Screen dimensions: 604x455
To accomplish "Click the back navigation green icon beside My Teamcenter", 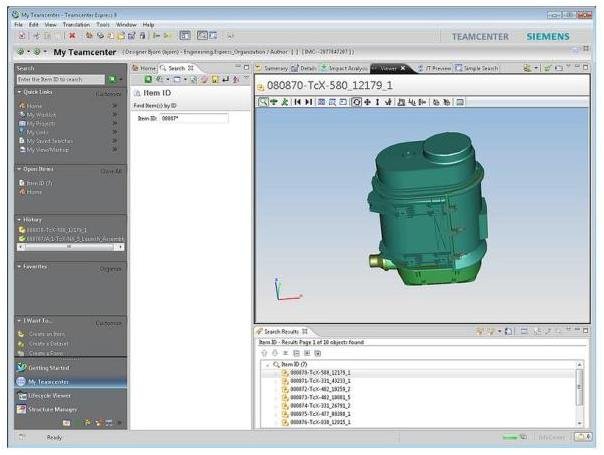I will point(21,52).
